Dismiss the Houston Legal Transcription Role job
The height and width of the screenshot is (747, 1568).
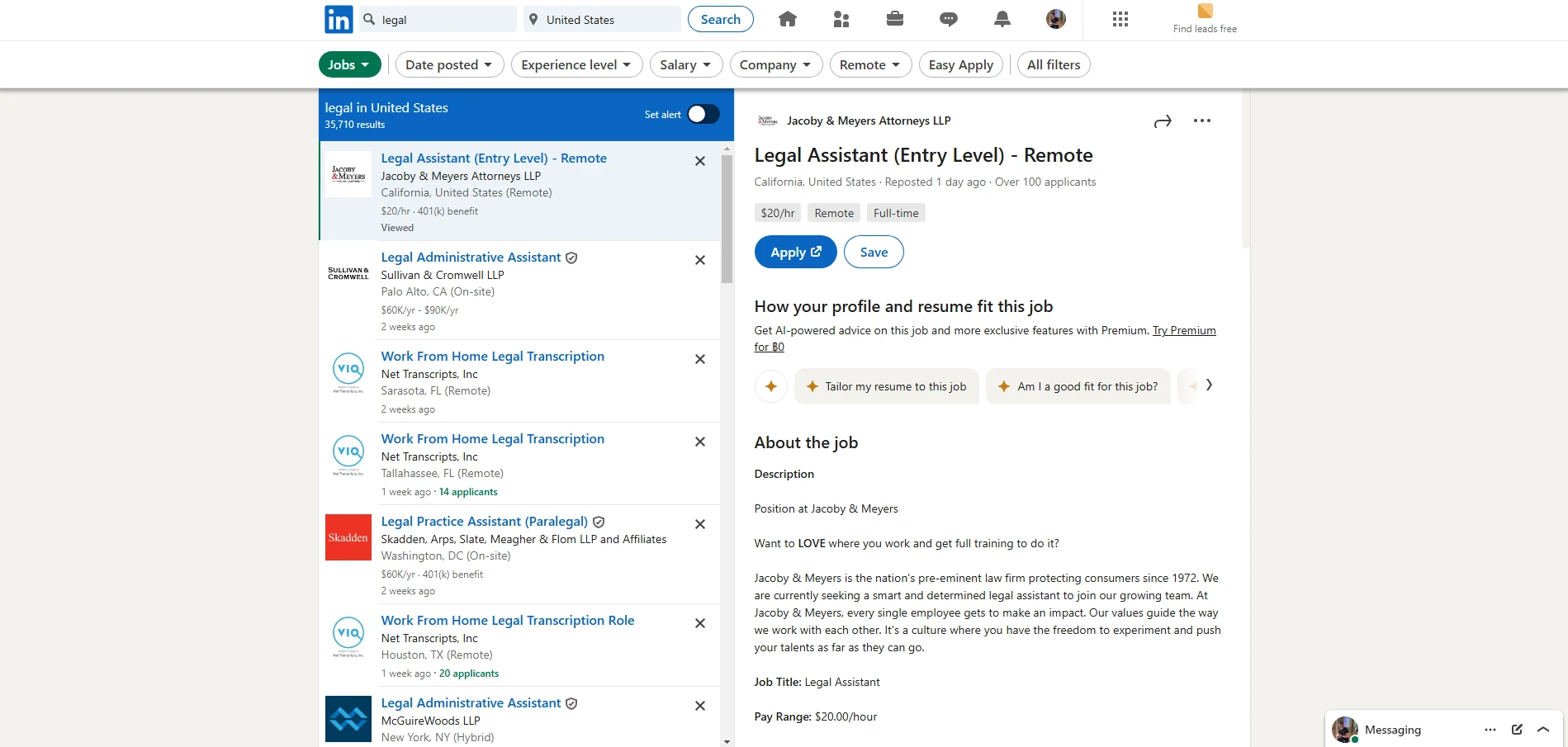[700, 623]
